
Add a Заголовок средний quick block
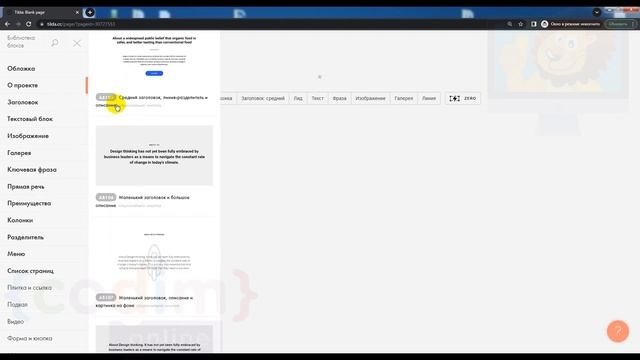click(263, 98)
